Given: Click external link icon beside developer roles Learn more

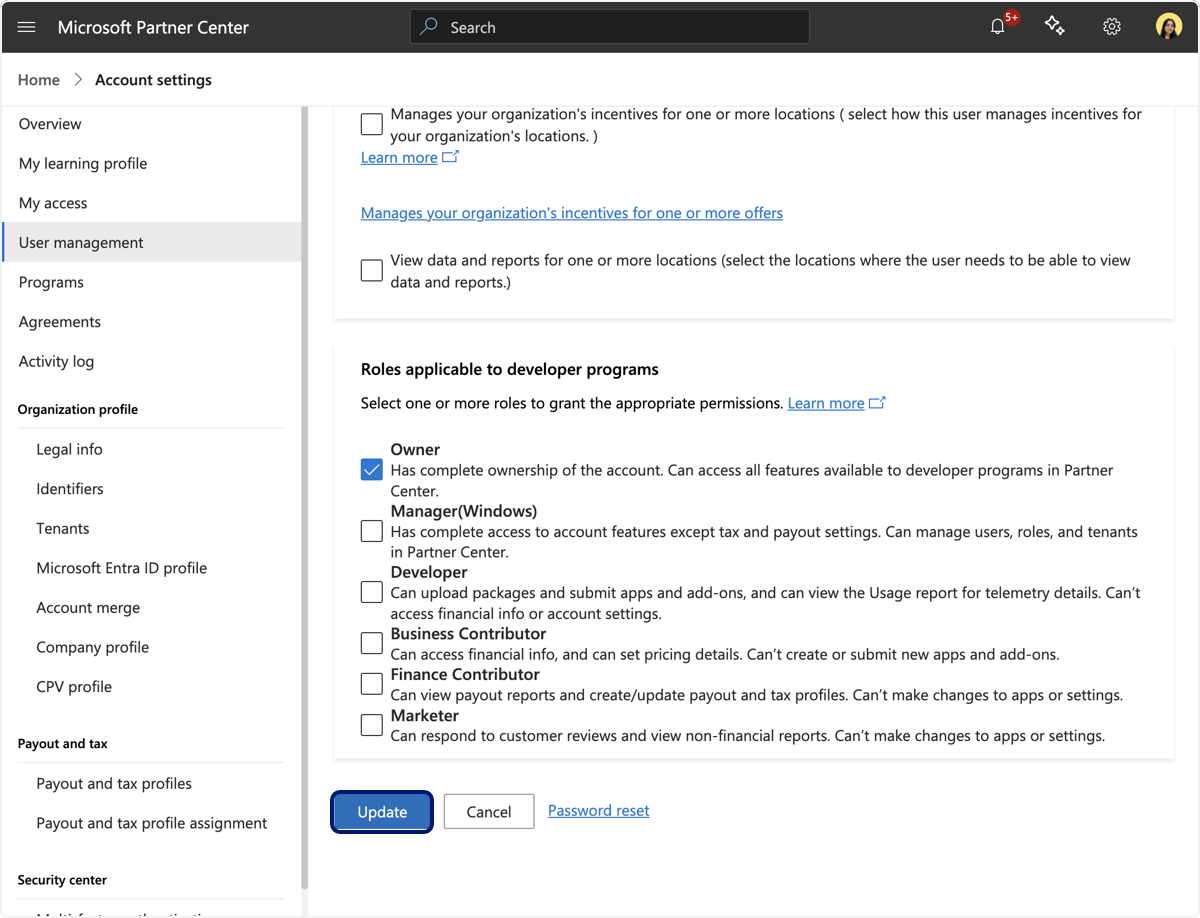Looking at the screenshot, I should pyautogui.click(x=877, y=403).
